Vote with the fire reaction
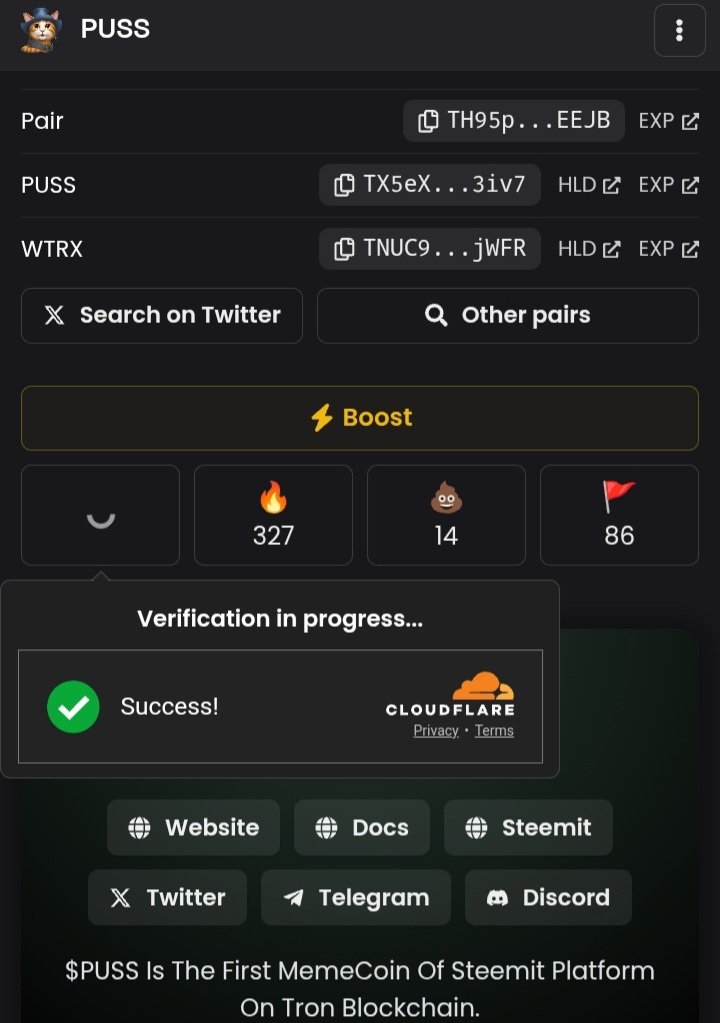The width and height of the screenshot is (720, 1023). coord(273,515)
